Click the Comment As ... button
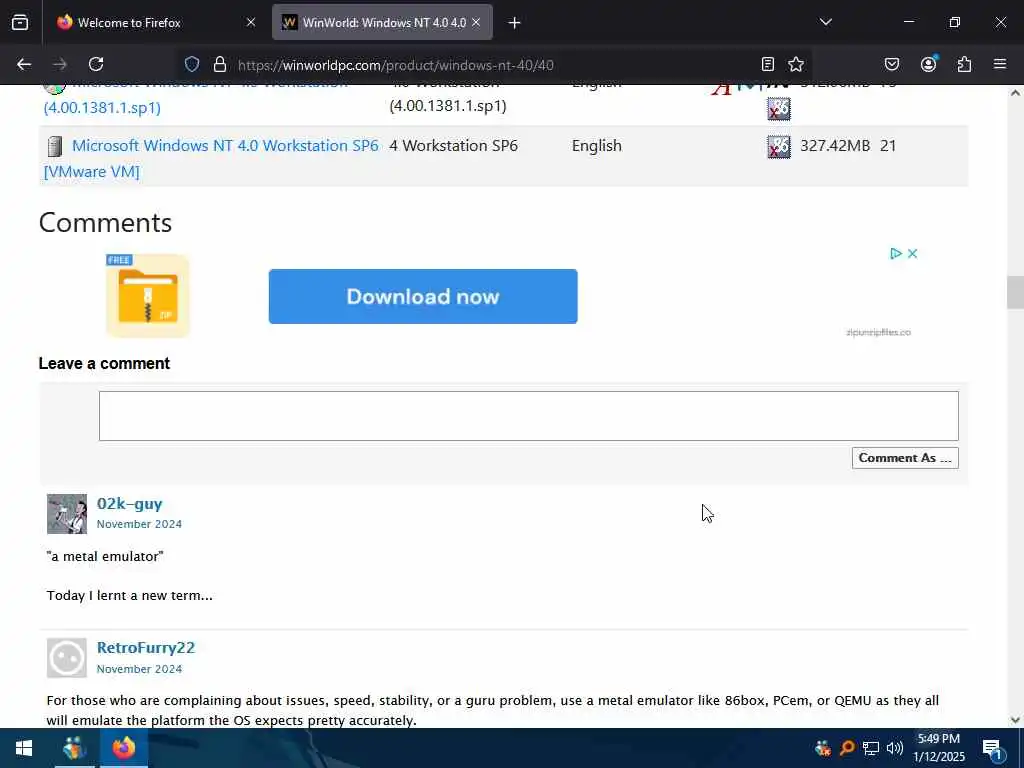1024x768 pixels. pos(905,458)
